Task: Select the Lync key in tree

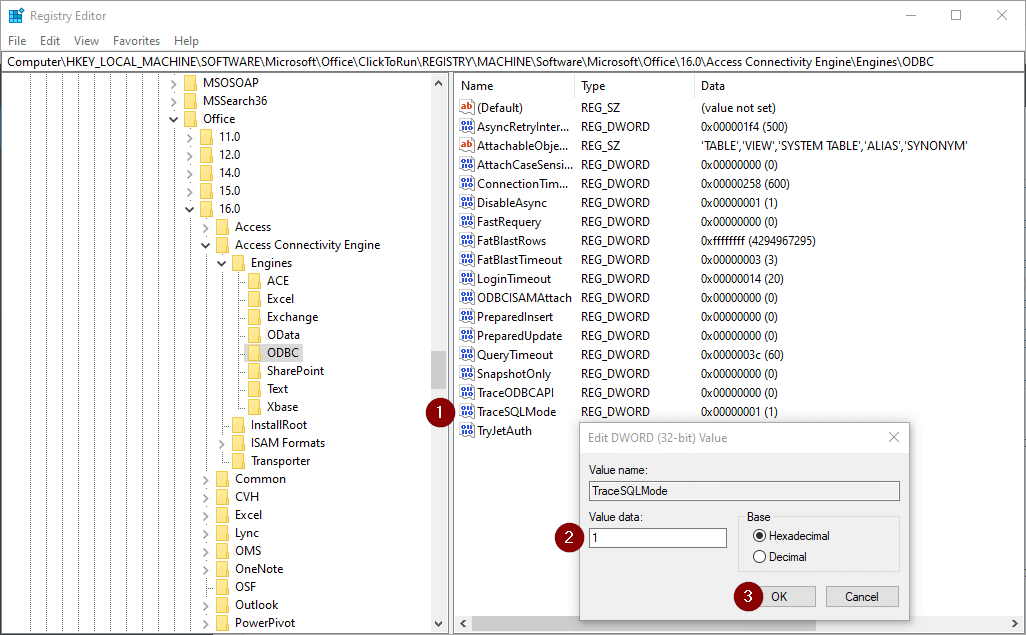Action: (x=247, y=533)
